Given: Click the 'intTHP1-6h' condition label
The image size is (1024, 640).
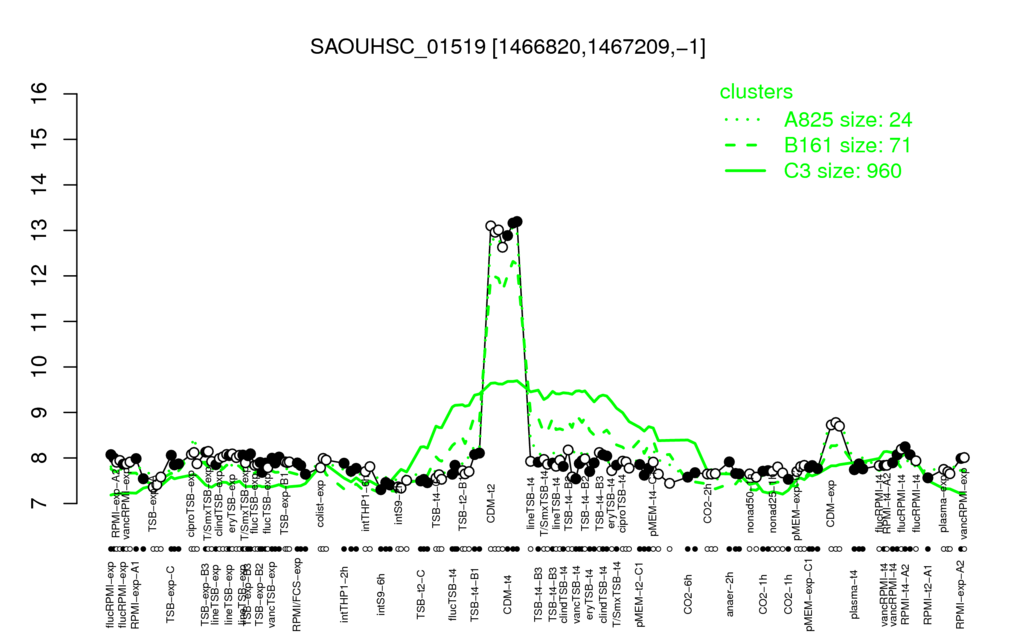Looking at the screenshot, I should point(366,506).
